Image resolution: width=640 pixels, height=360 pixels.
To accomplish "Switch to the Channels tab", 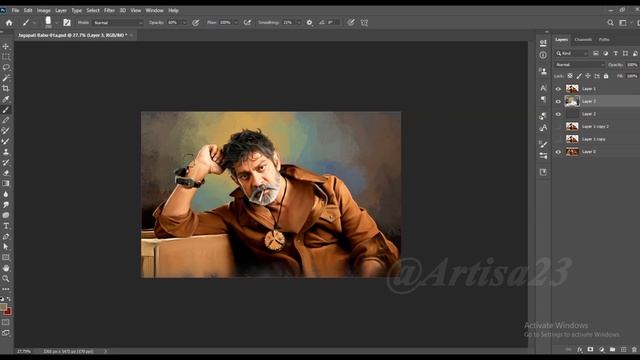I will coord(583,40).
